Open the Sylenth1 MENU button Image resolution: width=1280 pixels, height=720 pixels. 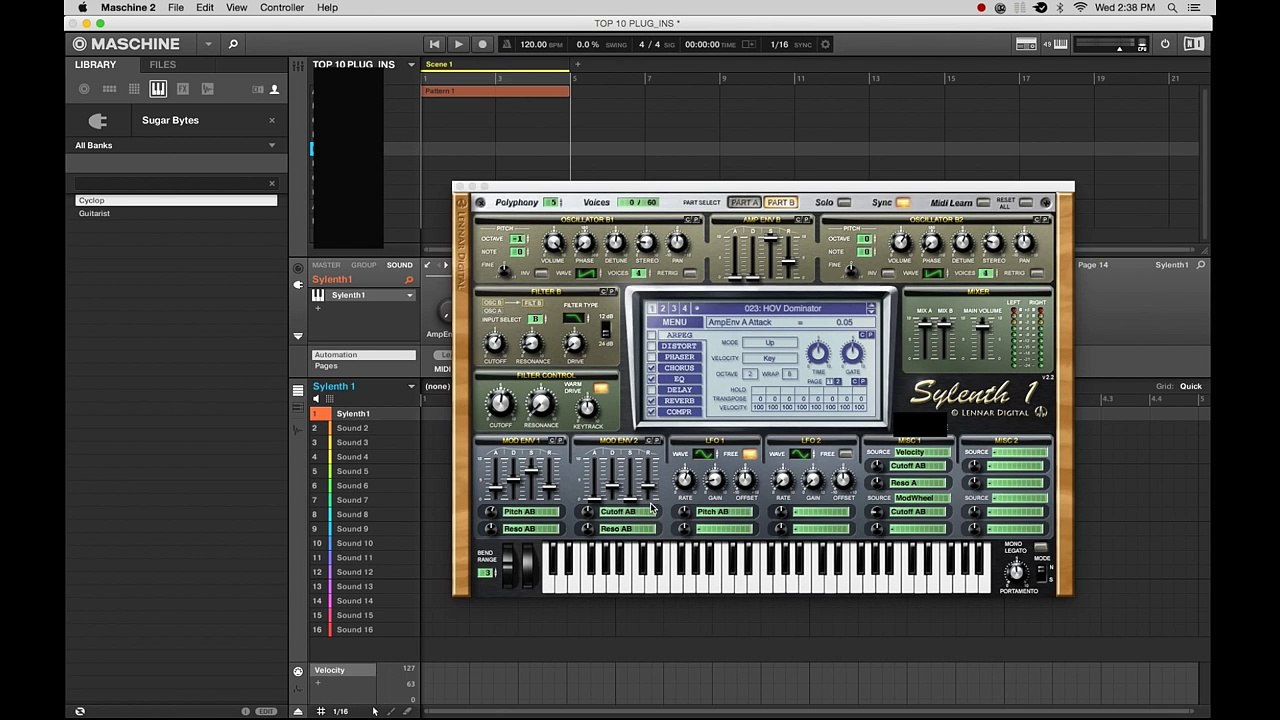coord(674,322)
